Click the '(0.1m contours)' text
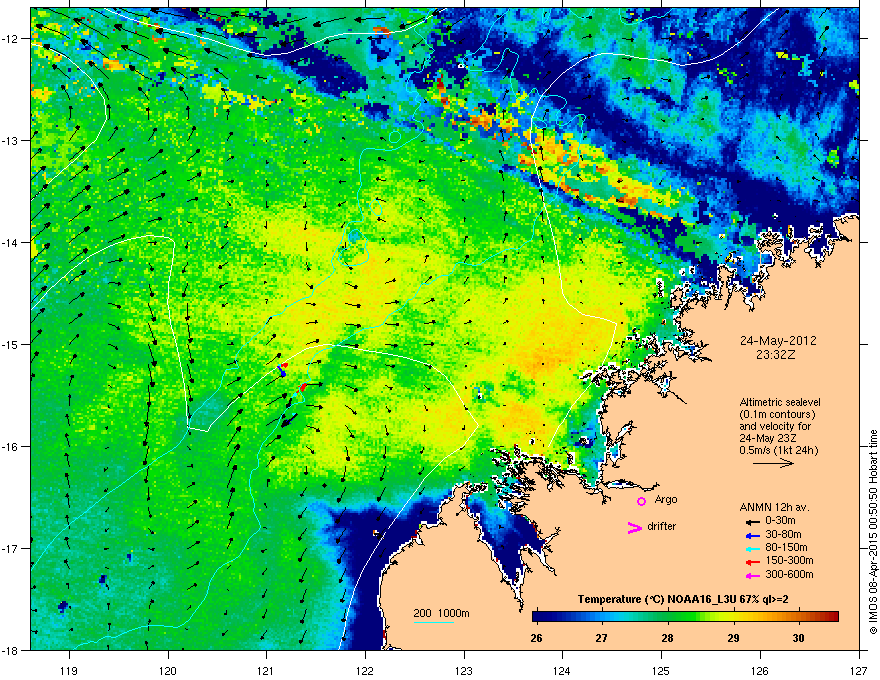Image resolution: width=880 pixels, height=680 pixels. pos(777,415)
